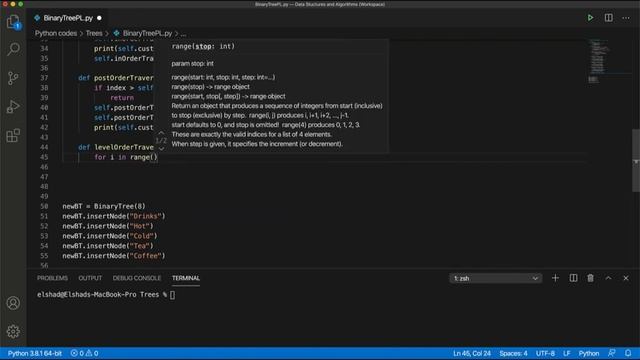Viewport: 640px width, 360px height.
Task: Click the return statement on line 39
Action: tap(122, 98)
